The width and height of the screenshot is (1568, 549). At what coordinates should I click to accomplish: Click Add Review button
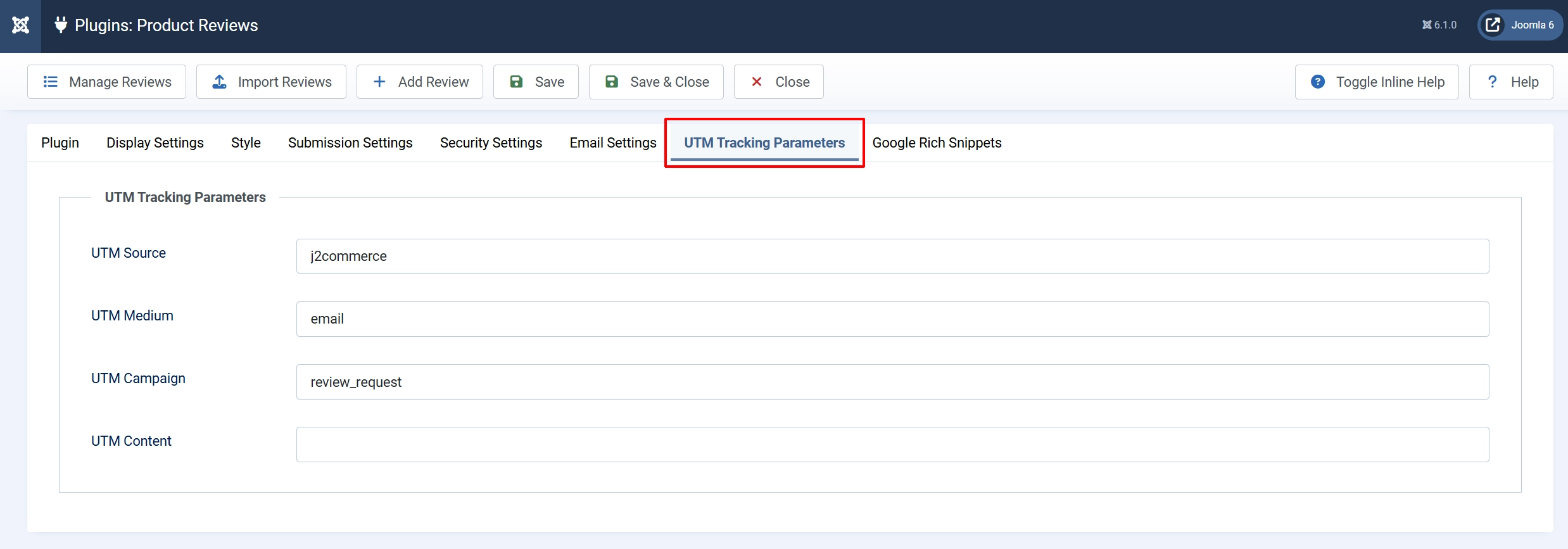420,82
